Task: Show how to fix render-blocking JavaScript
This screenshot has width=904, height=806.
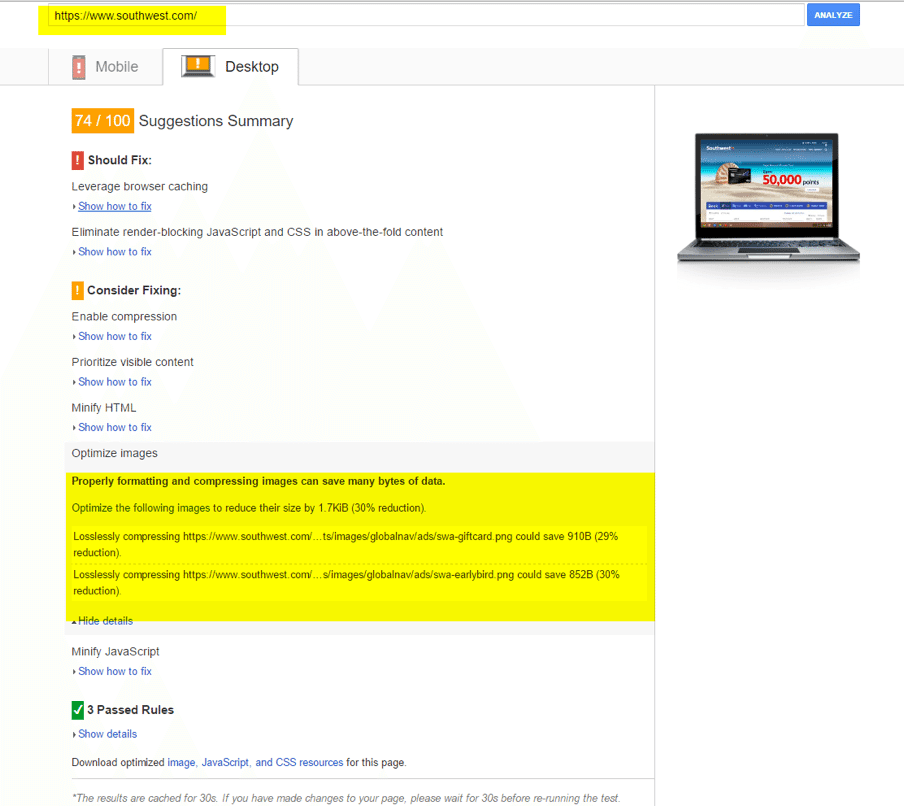Action: 114,252
